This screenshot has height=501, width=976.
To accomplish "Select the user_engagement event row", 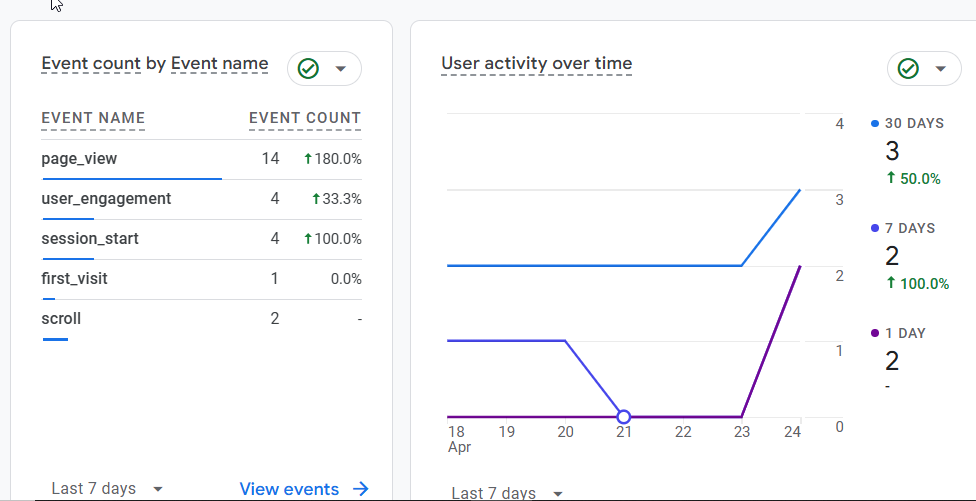I will [x=106, y=199].
